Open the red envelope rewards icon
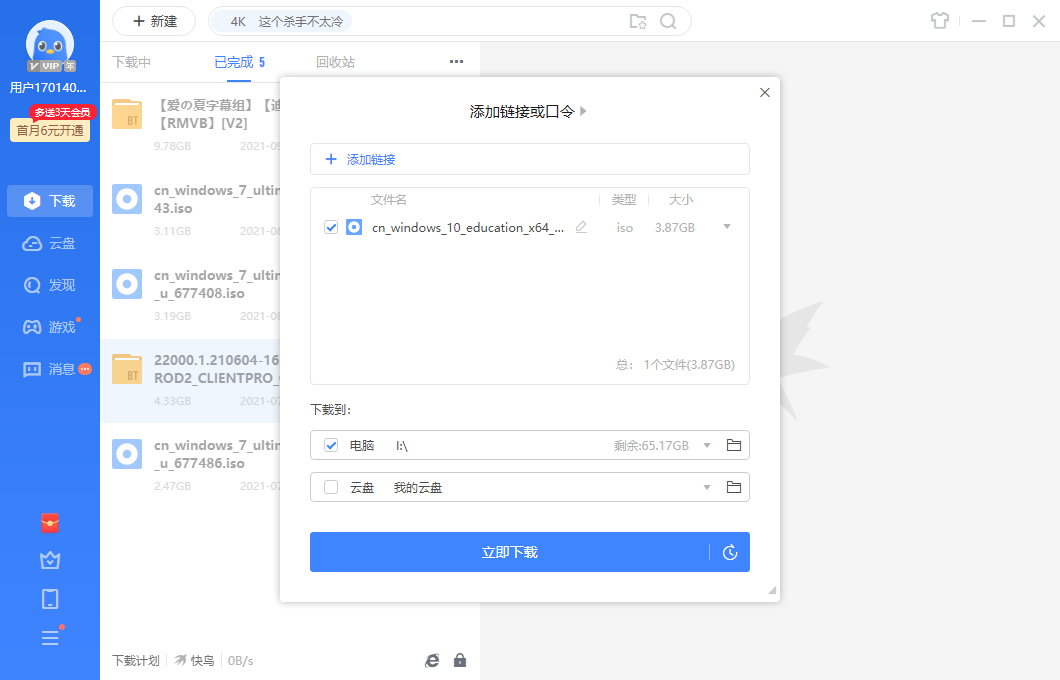This screenshot has height=680, width=1060. pos(49,523)
